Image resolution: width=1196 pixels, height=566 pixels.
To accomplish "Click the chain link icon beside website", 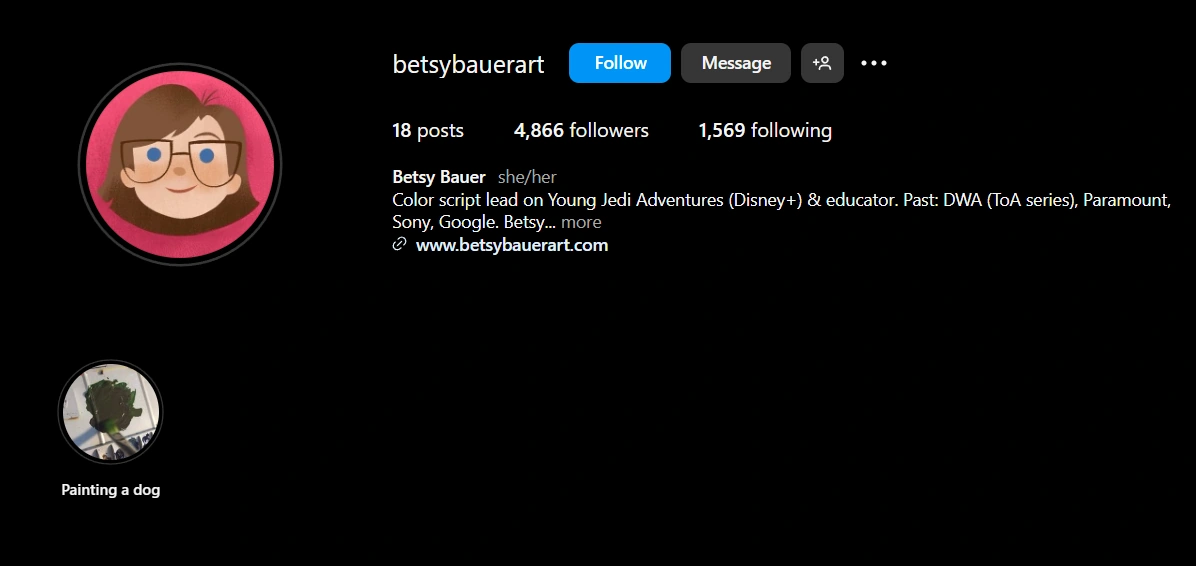I will click(399, 245).
